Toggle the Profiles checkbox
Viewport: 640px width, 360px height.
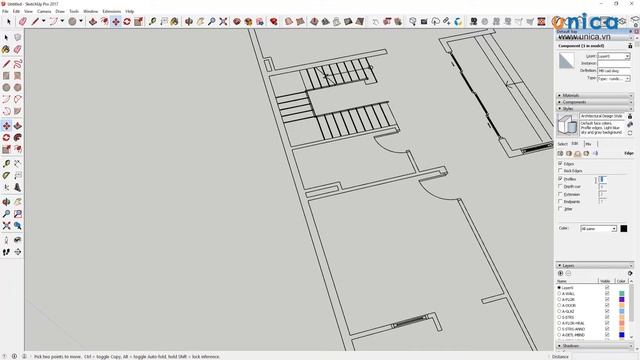click(x=560, y=179)
